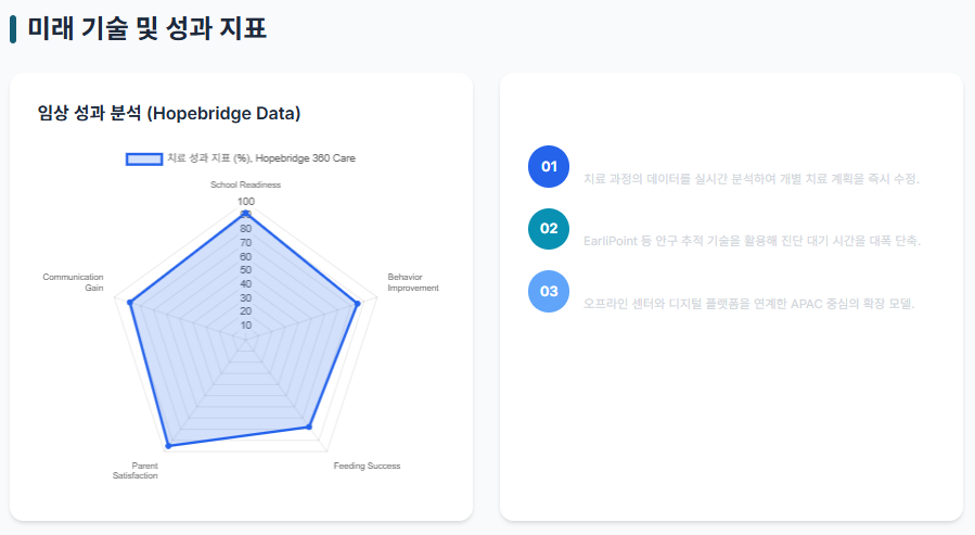Click the School Readiness axis label
Viewport: 975px width, 535px height.
click(246, 185)
